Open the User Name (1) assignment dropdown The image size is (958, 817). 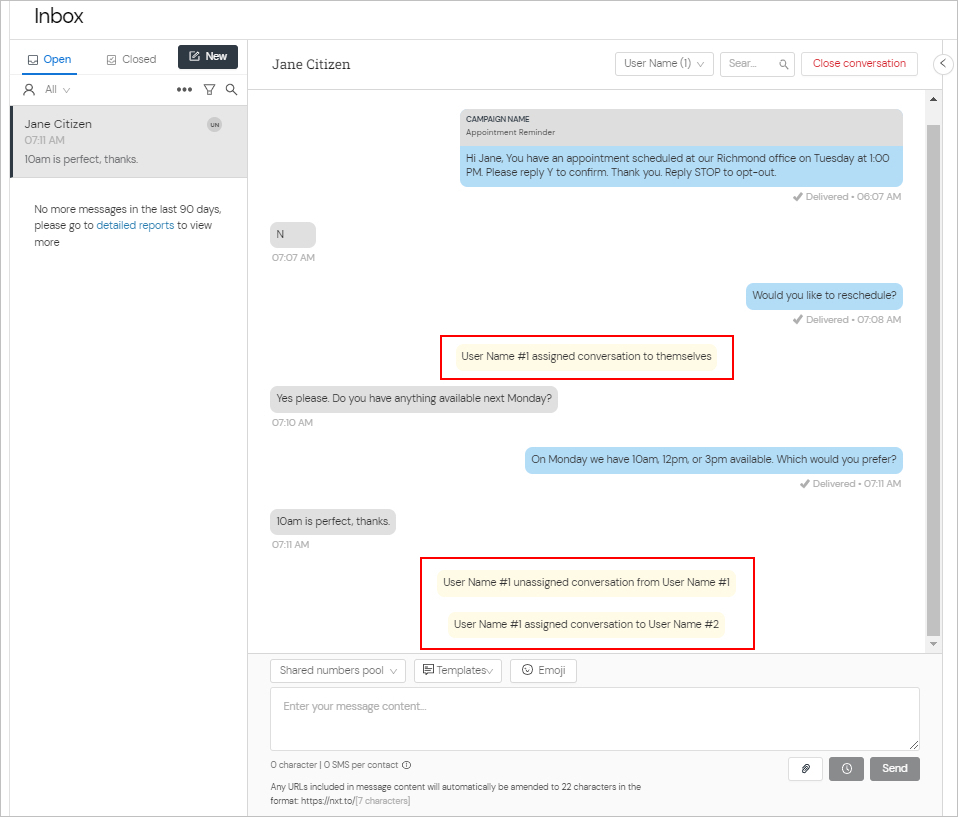click(x=664, y=63)
